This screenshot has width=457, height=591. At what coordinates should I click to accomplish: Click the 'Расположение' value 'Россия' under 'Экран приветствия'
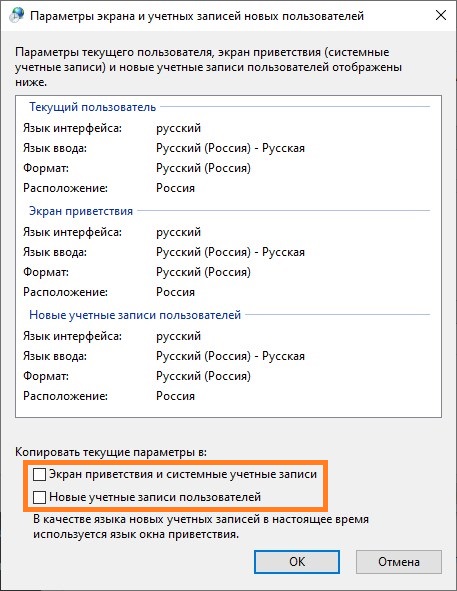[175, 292]
